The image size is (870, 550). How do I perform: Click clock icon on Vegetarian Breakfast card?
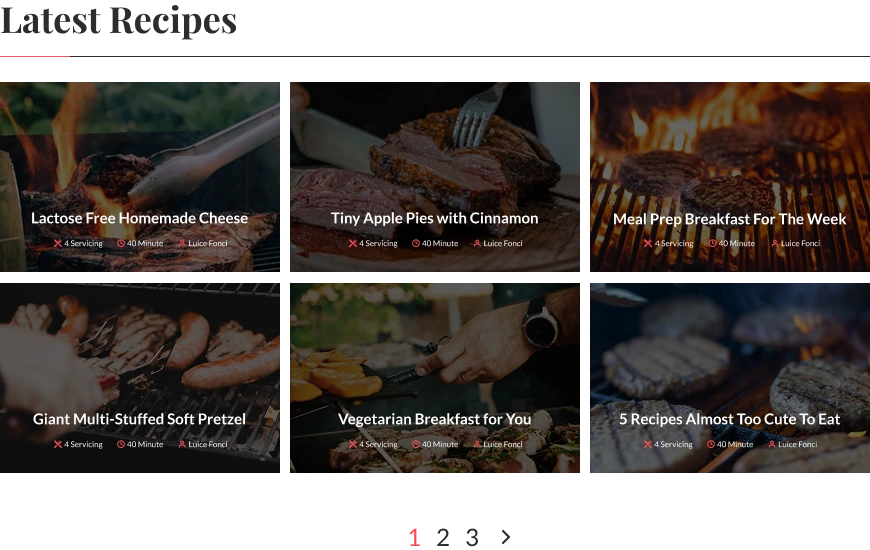(416, 444)
